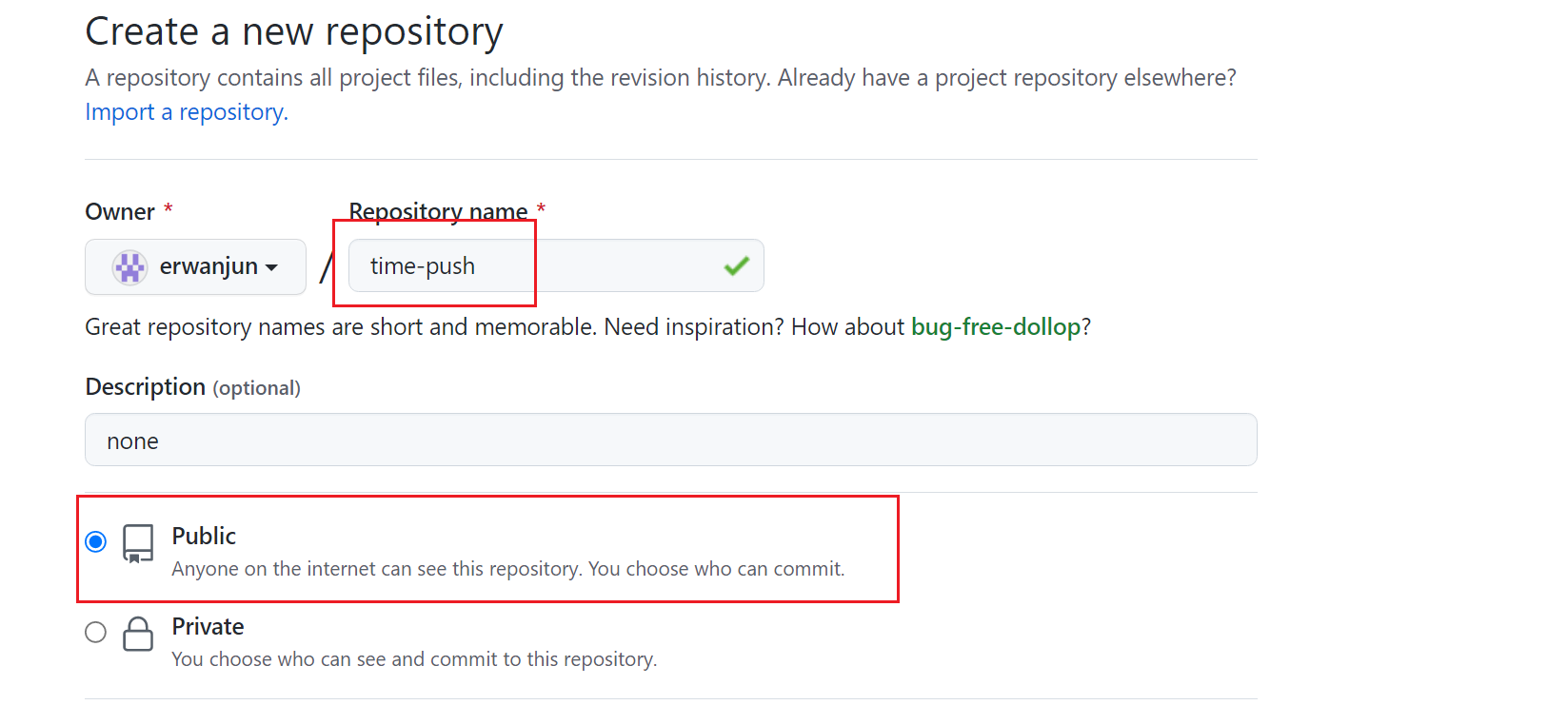Viewport: 1568px width, 705px height.
Task: Focus the Repository name field with time-push
Action: click(x=556, y=265)
